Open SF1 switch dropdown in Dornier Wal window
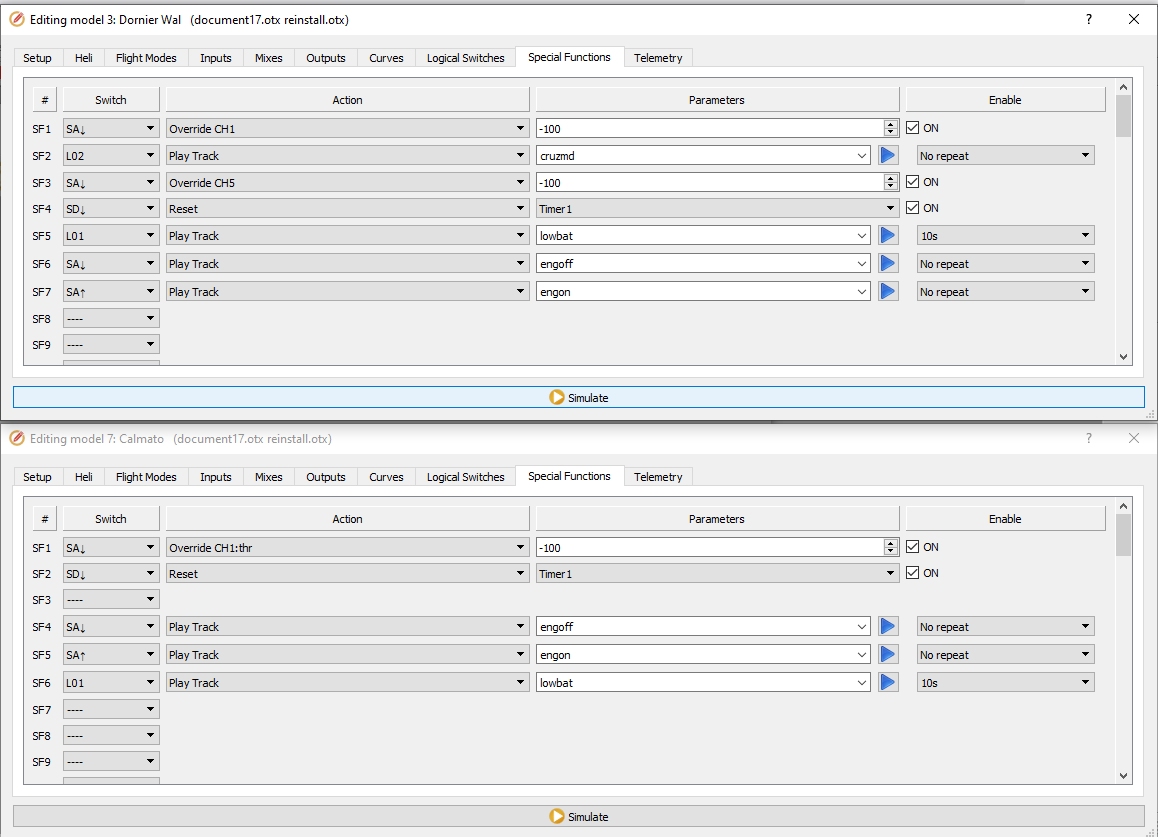 [111, 129]
